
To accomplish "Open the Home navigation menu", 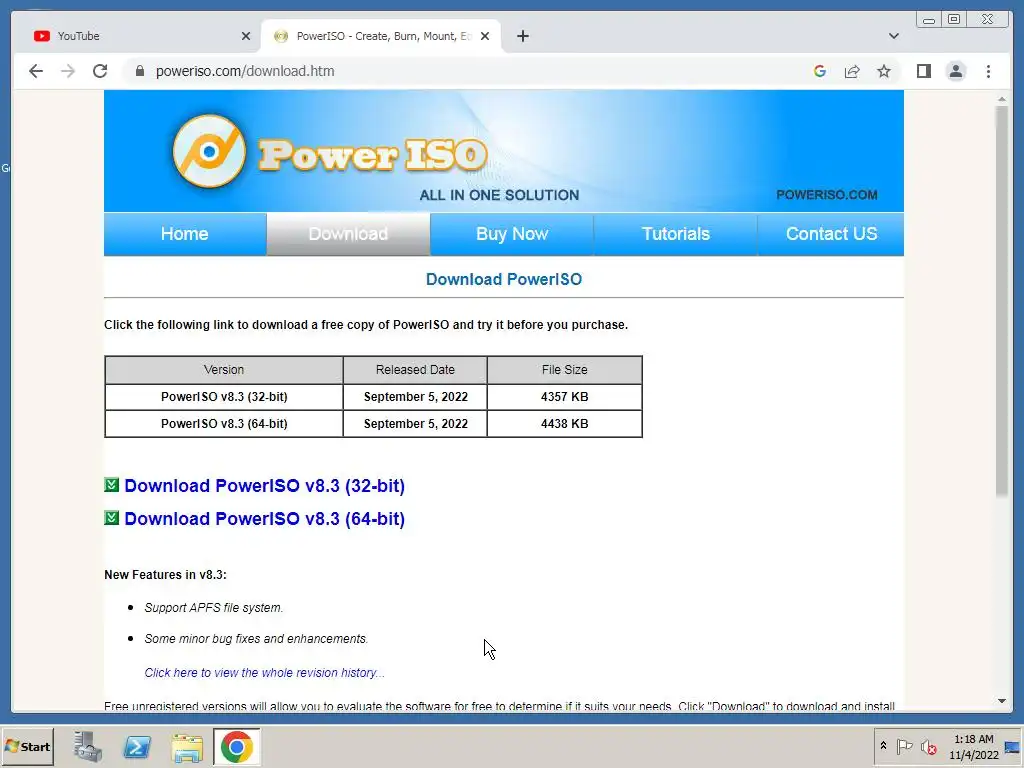I will point(185,234).
